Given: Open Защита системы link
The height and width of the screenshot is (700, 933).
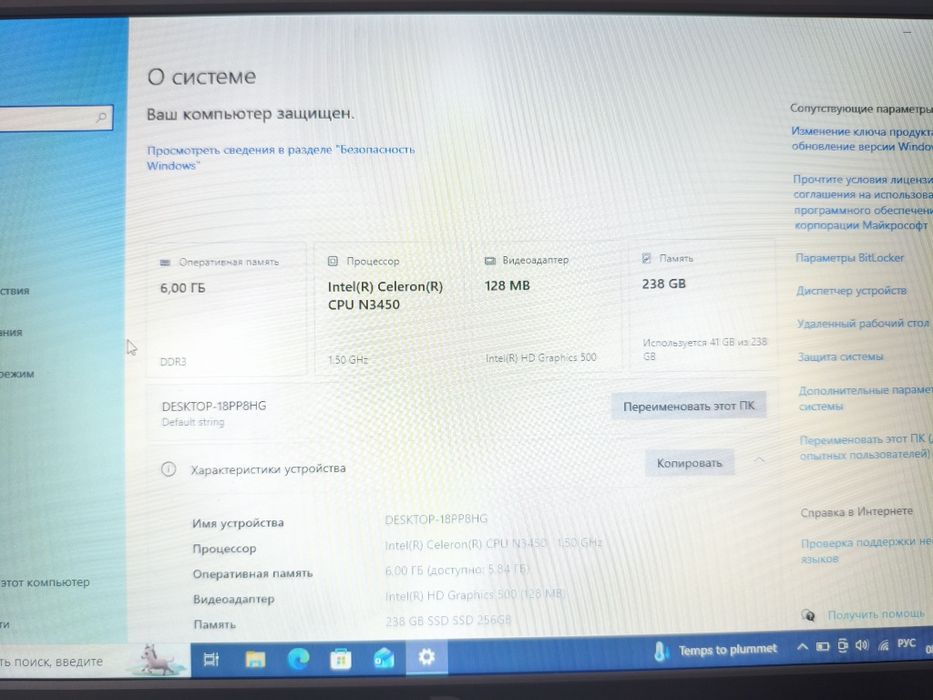Looking at the screenshot, I should [x=840, y=357].
